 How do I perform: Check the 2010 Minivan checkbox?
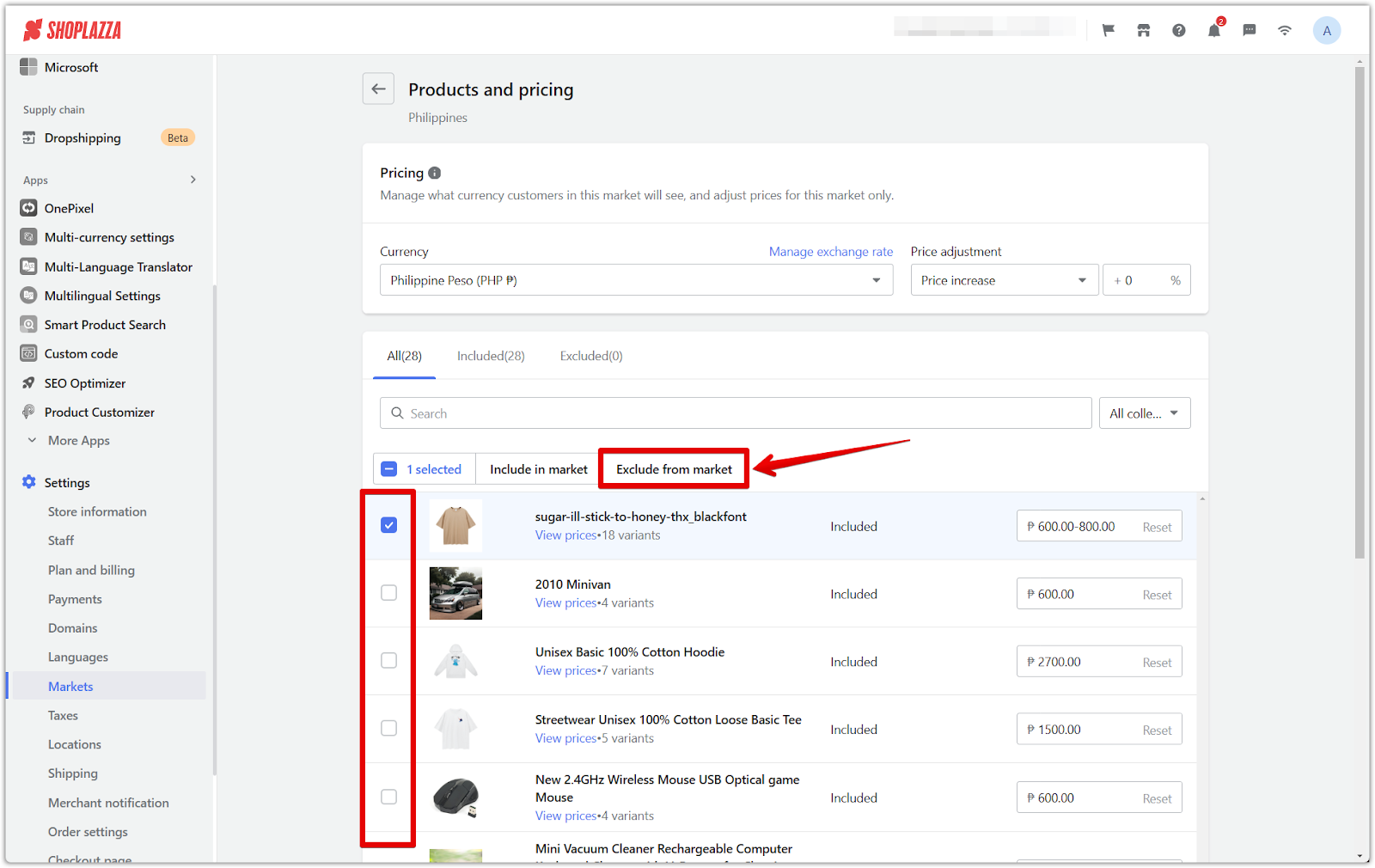coord(389,593)
